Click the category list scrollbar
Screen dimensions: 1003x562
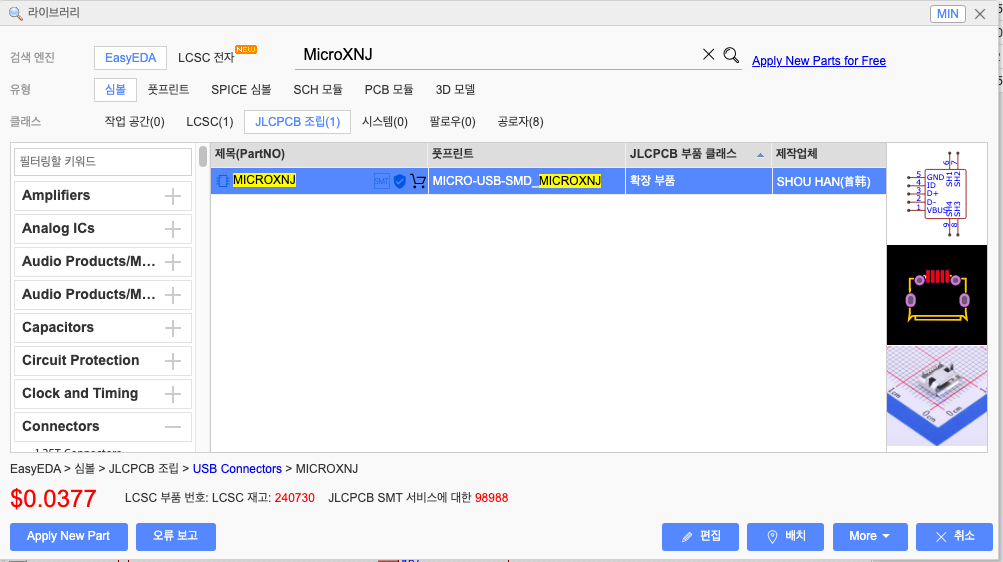(x=203, y=157)
